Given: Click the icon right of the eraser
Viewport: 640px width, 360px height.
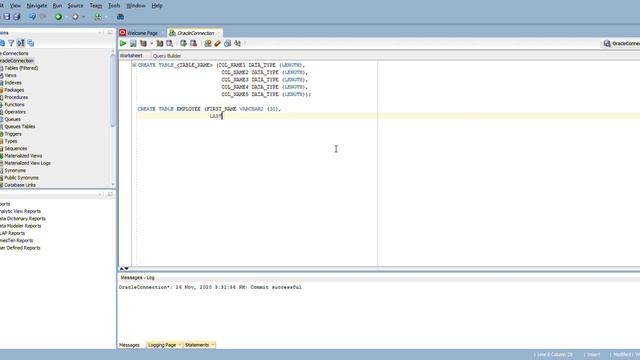Looking at the screenshot, I should pos(227,43).
